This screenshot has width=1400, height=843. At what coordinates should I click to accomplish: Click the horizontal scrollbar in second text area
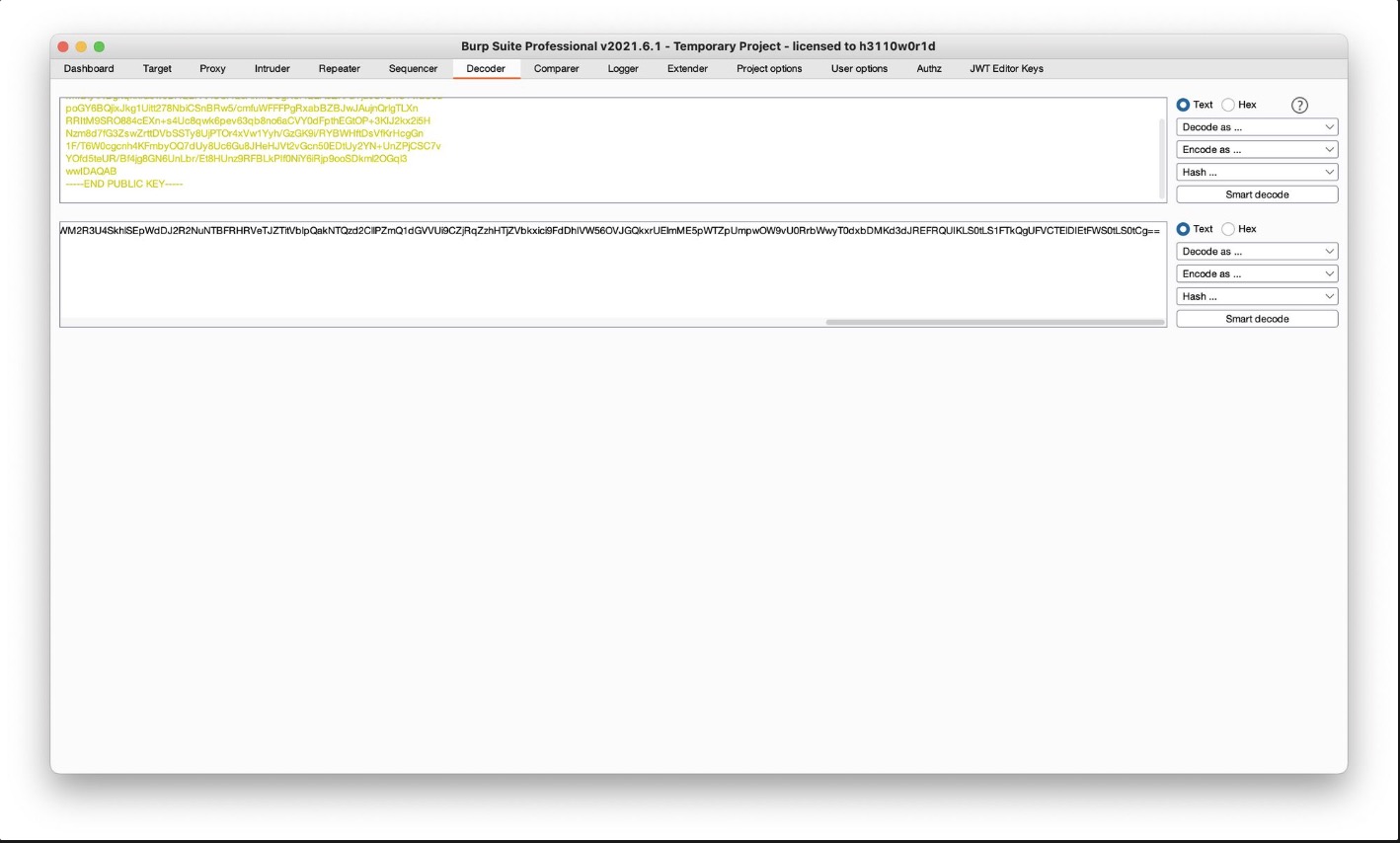(x=995, y=322)
